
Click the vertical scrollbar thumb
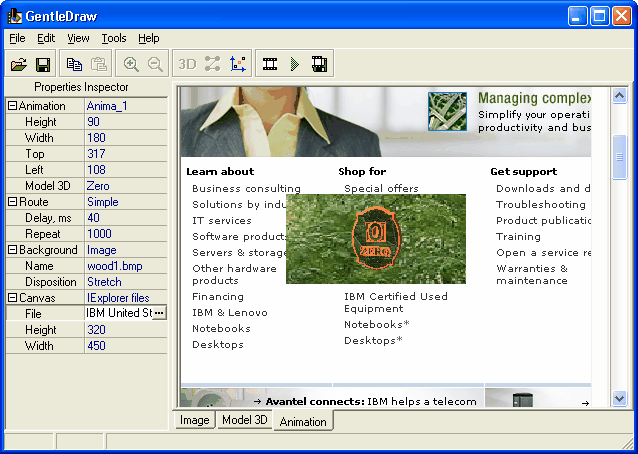tap(620, 157)
